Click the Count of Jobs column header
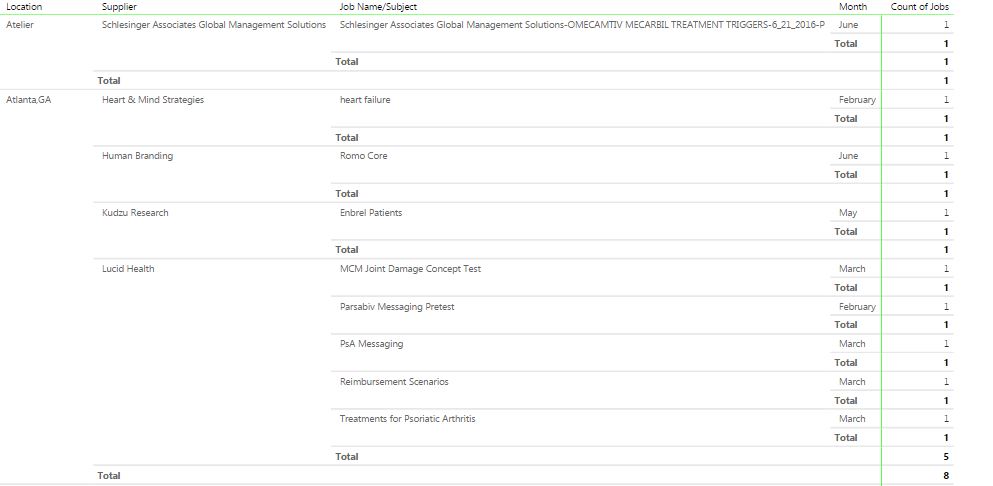This screenshot has height=486, width=993. click(x=920, y=7)
